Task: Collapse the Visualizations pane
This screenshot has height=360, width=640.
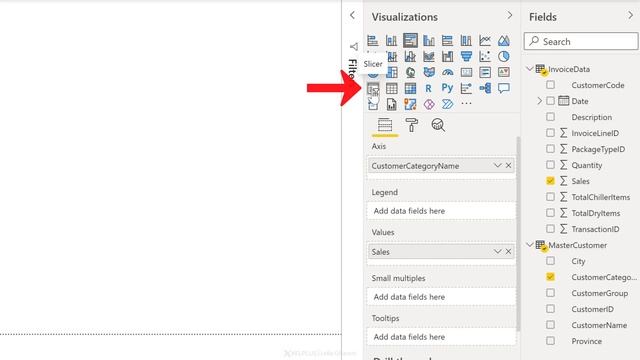Action: (x=509, y=16)
